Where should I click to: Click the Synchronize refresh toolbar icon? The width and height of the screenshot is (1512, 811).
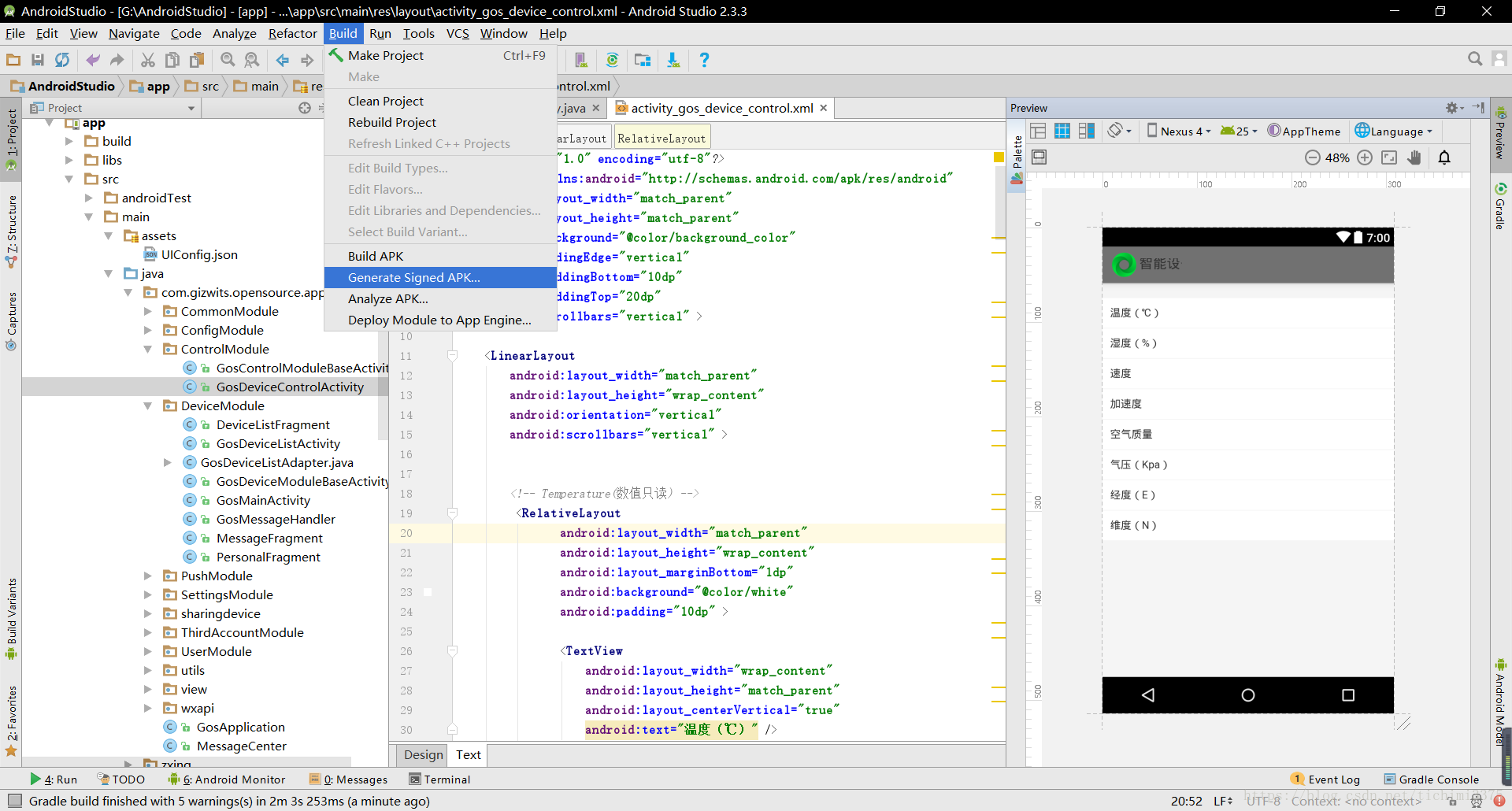(x=62, y=60)
